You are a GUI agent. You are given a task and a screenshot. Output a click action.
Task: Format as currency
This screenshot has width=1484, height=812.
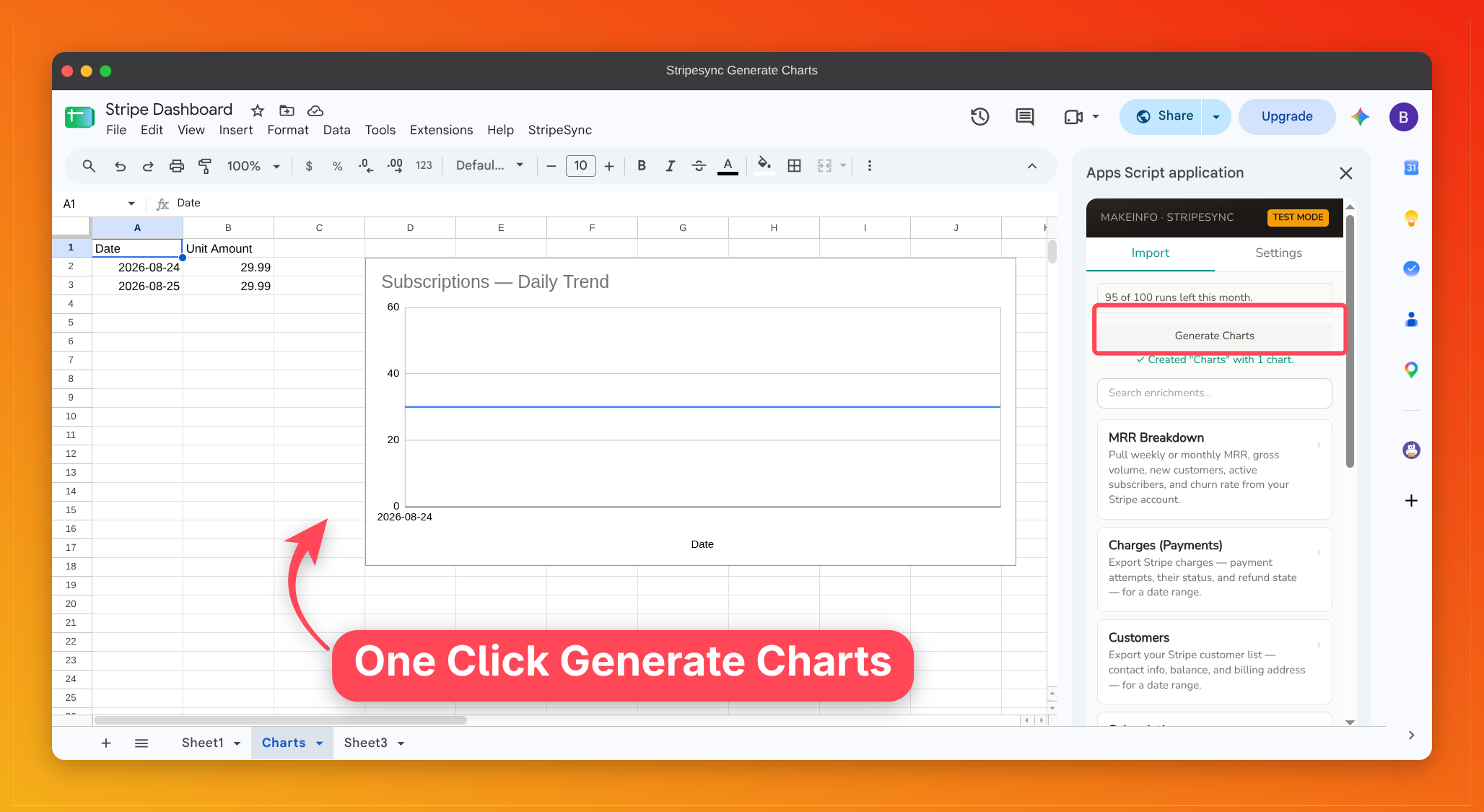[x=309, y=166]
